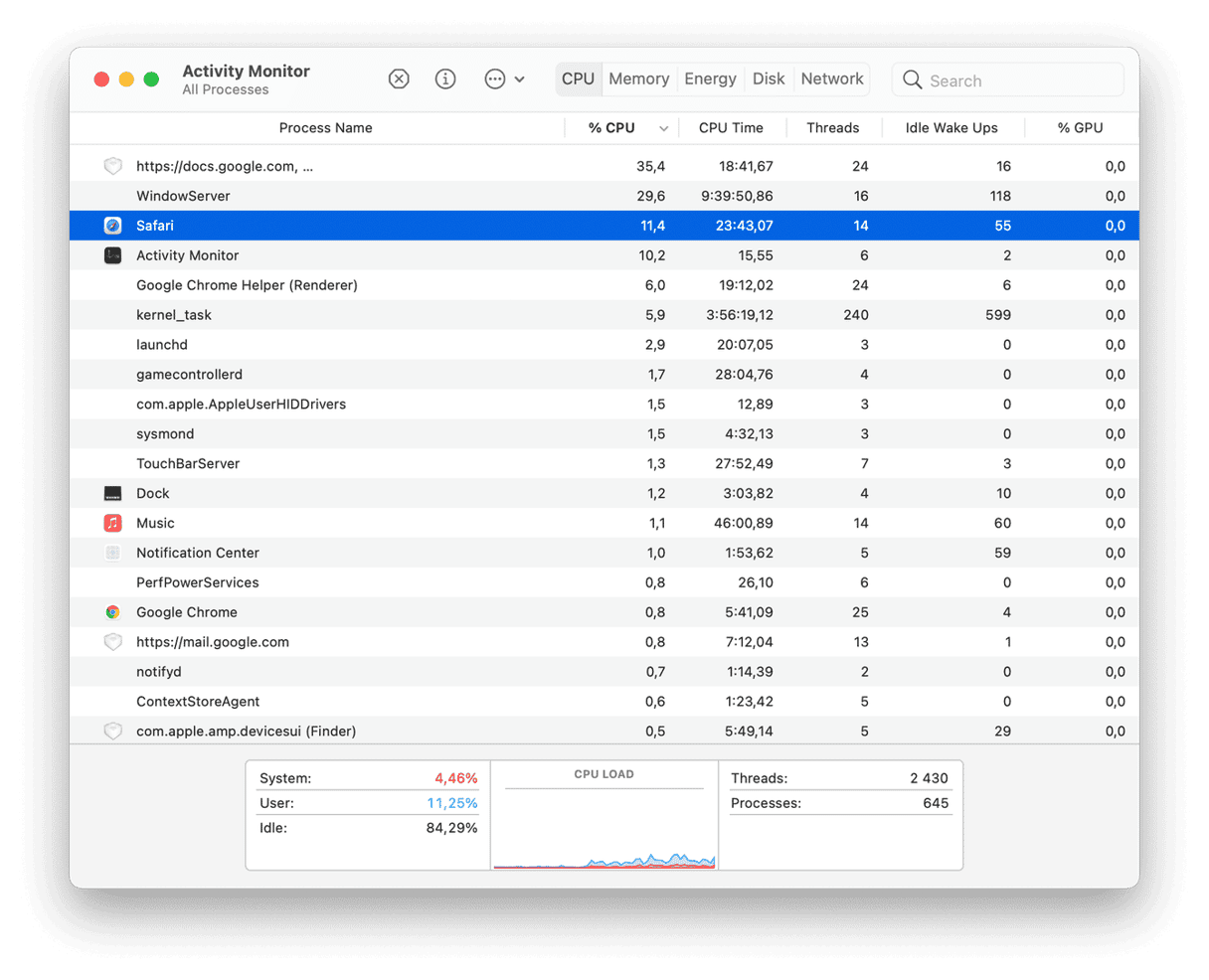
Task: Click the Quit Process (X) toolbar icon
Action: click(399, 79)
